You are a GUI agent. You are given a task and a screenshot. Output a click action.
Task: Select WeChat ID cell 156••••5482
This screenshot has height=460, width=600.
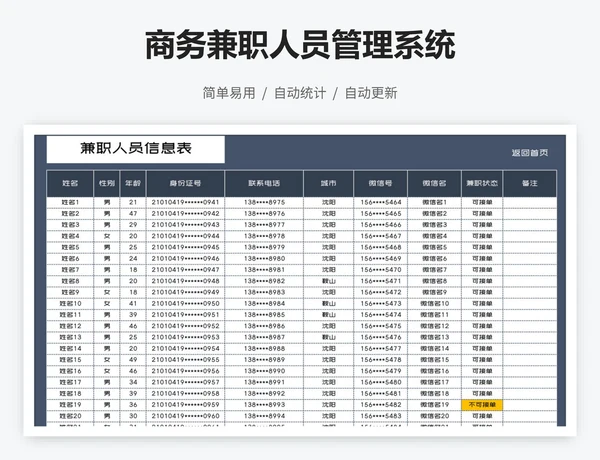381,405
